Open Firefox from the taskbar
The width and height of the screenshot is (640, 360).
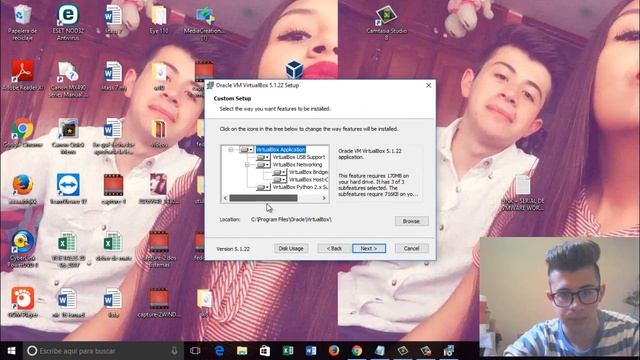(x=334, y=351)
